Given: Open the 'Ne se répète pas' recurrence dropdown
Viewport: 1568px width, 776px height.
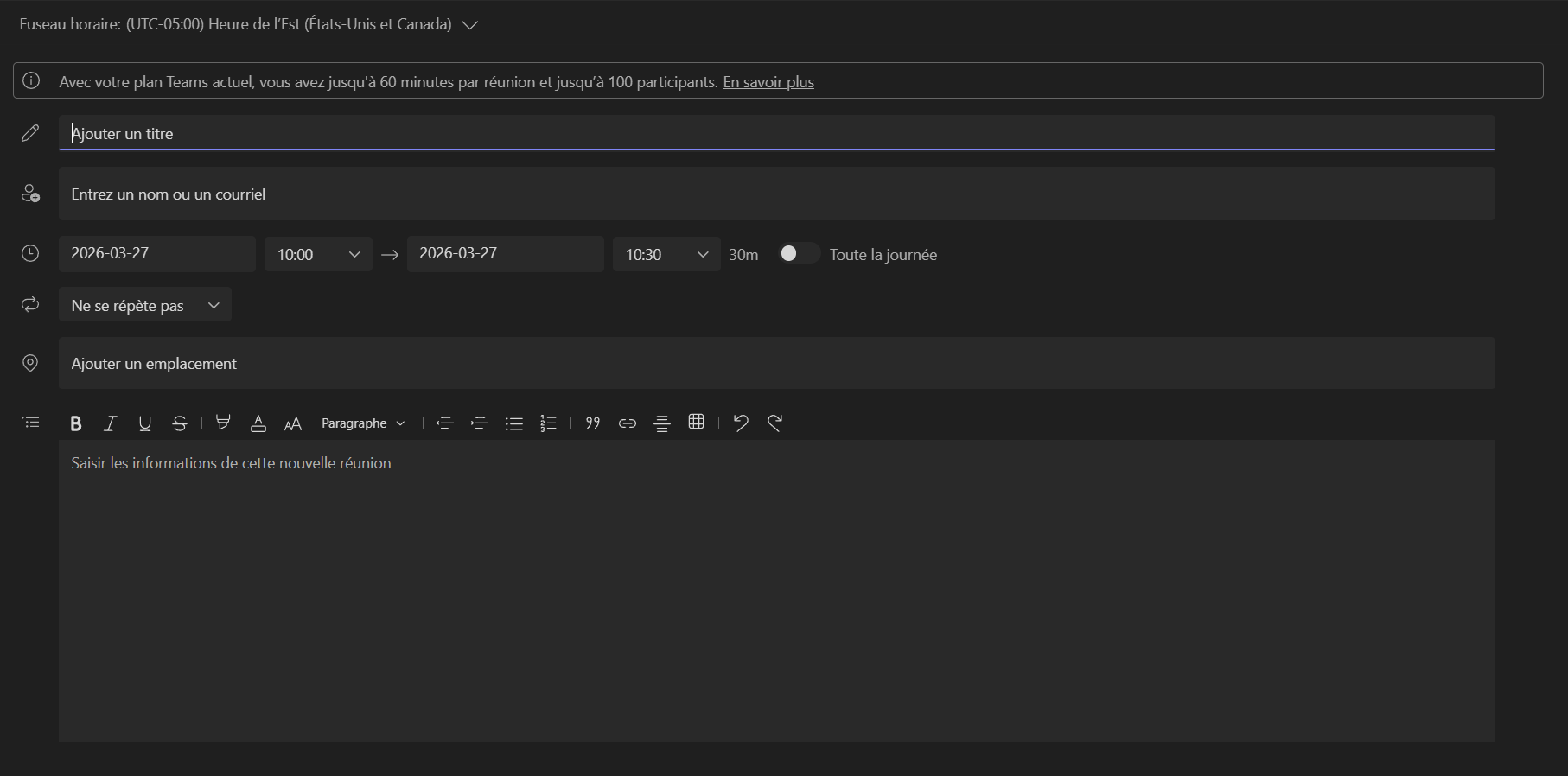Looking at the screenshot, I should coord(145,305).
